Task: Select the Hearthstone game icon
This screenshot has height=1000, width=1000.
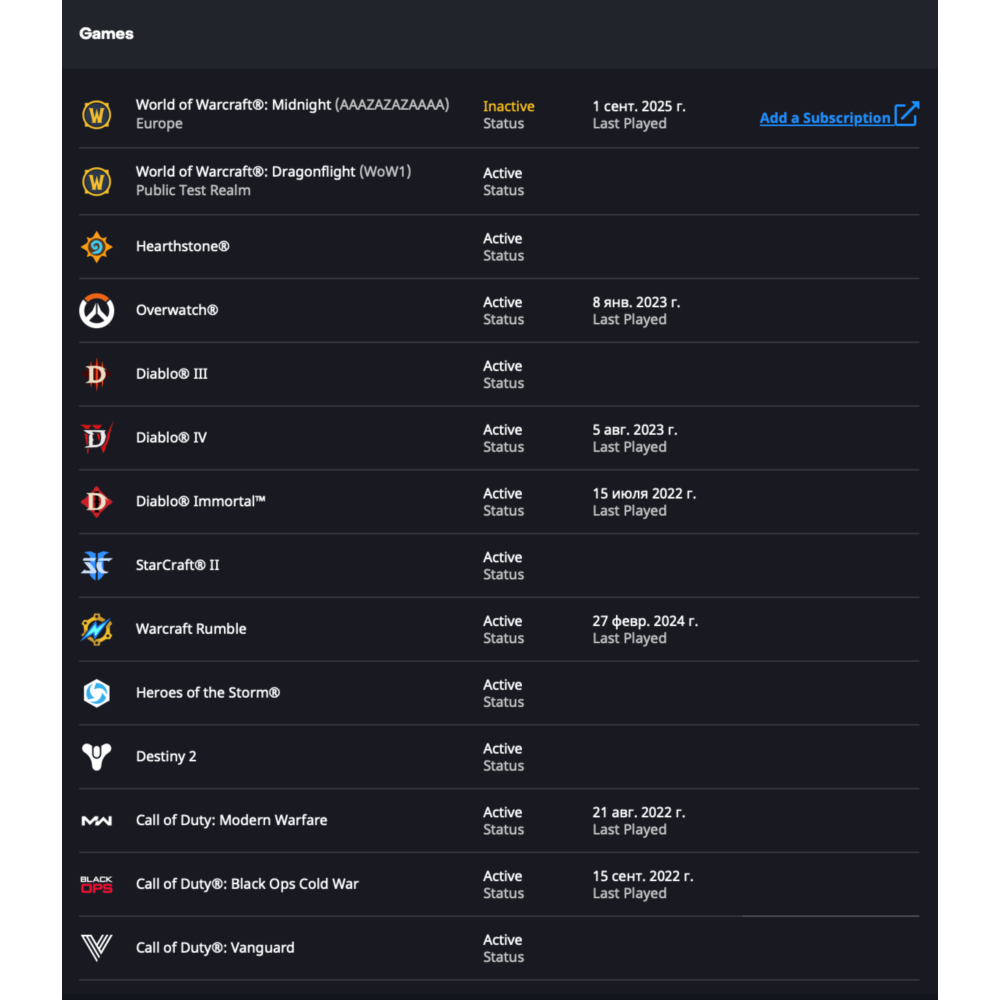Action: (97, 246)
